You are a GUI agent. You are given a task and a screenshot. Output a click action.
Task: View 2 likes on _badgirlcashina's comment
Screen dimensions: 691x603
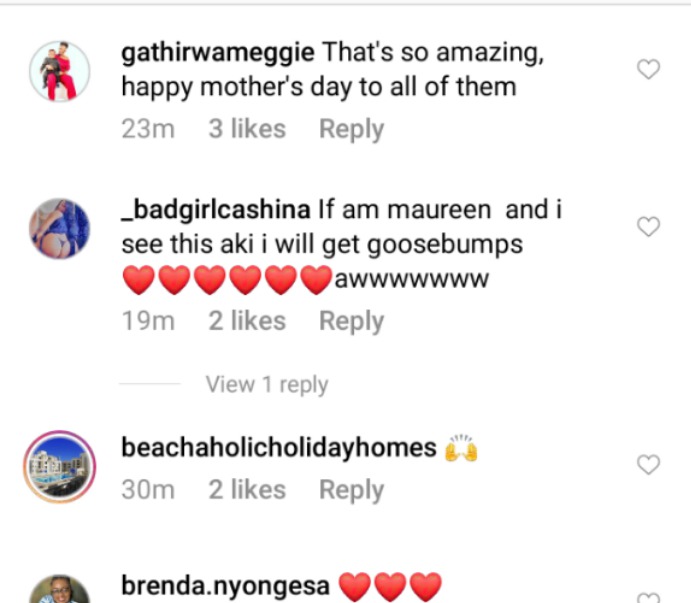coord(247,320)
